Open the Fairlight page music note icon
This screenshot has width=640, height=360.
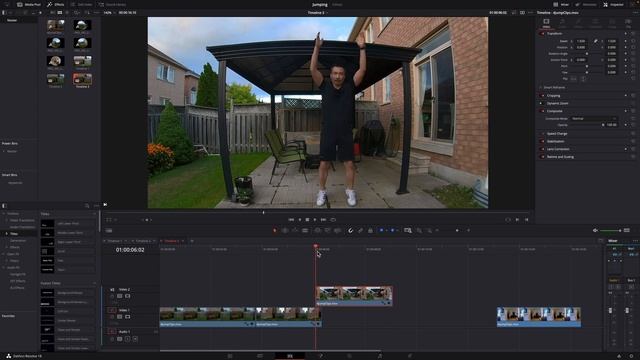pos(380,356)
